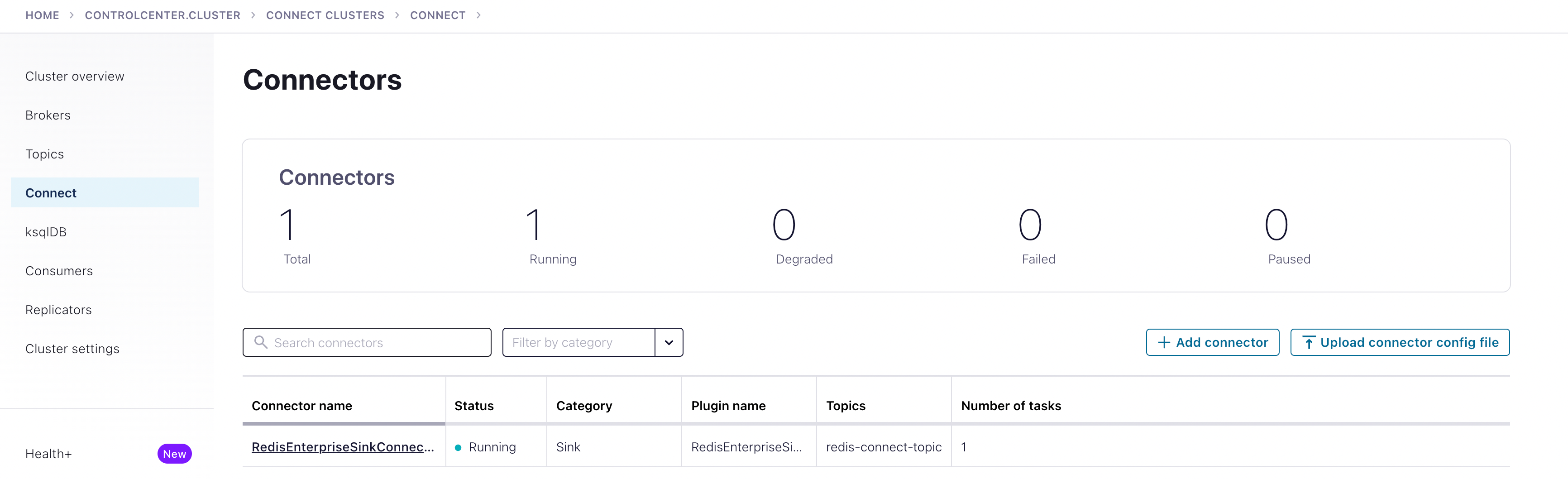Open the RedisEnterpriseSinkConnector link
This screenshot has width=1568, height=479.
pos(343,447)
